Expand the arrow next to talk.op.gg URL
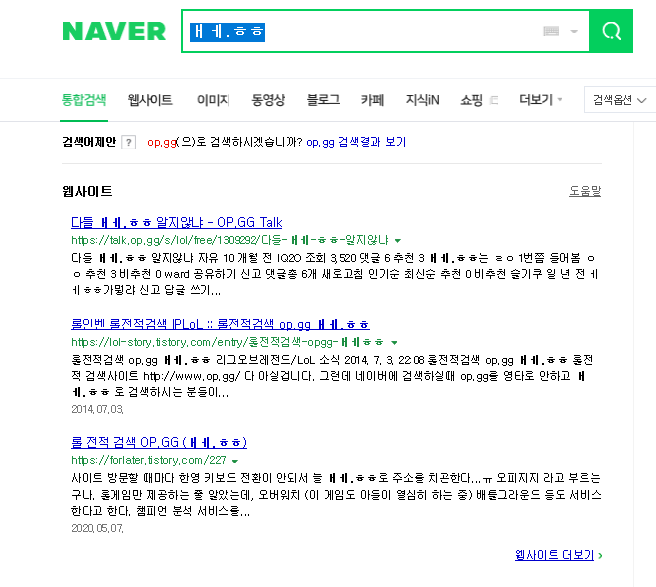 (398, 241)
